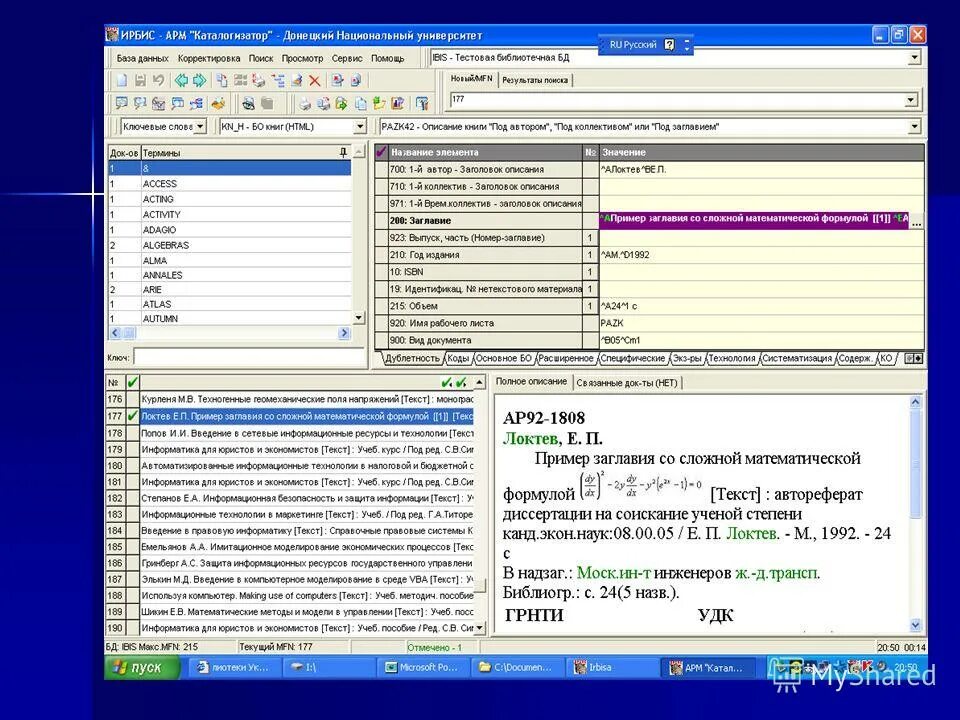Expand the Ключевые слова dictionary dropdown
This screenshot has width=960, height=720.
point(200,127)
